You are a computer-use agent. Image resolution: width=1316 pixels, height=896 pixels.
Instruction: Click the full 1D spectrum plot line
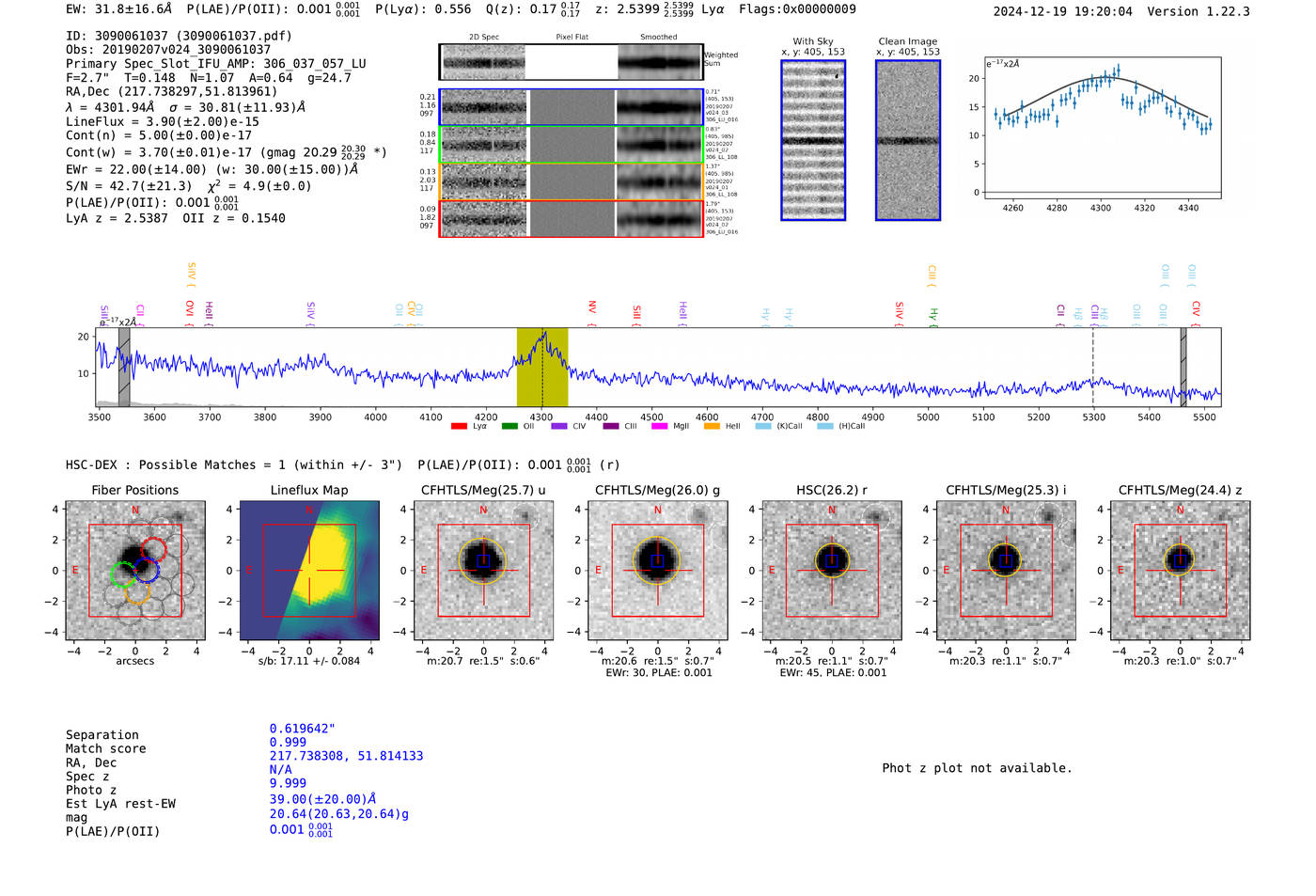click(658, 367)
